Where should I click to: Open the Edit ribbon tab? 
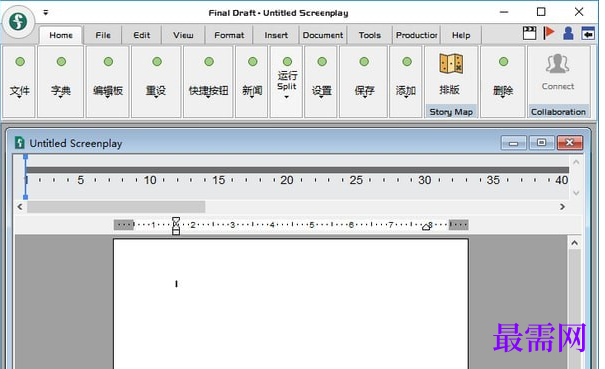pos(142,35)
